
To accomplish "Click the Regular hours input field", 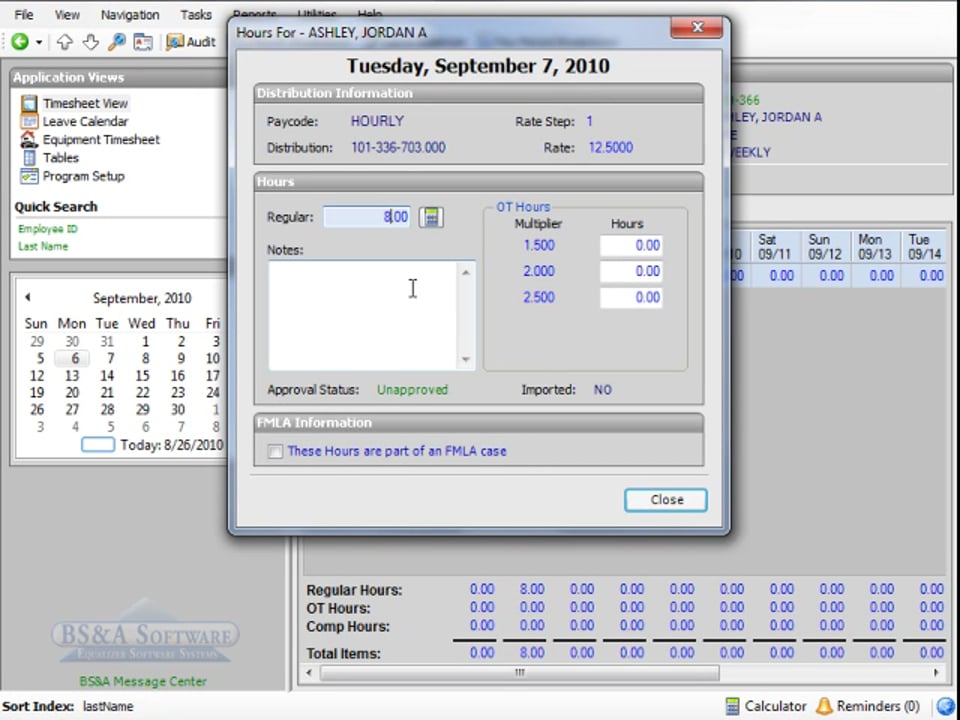I will point(367,217).
